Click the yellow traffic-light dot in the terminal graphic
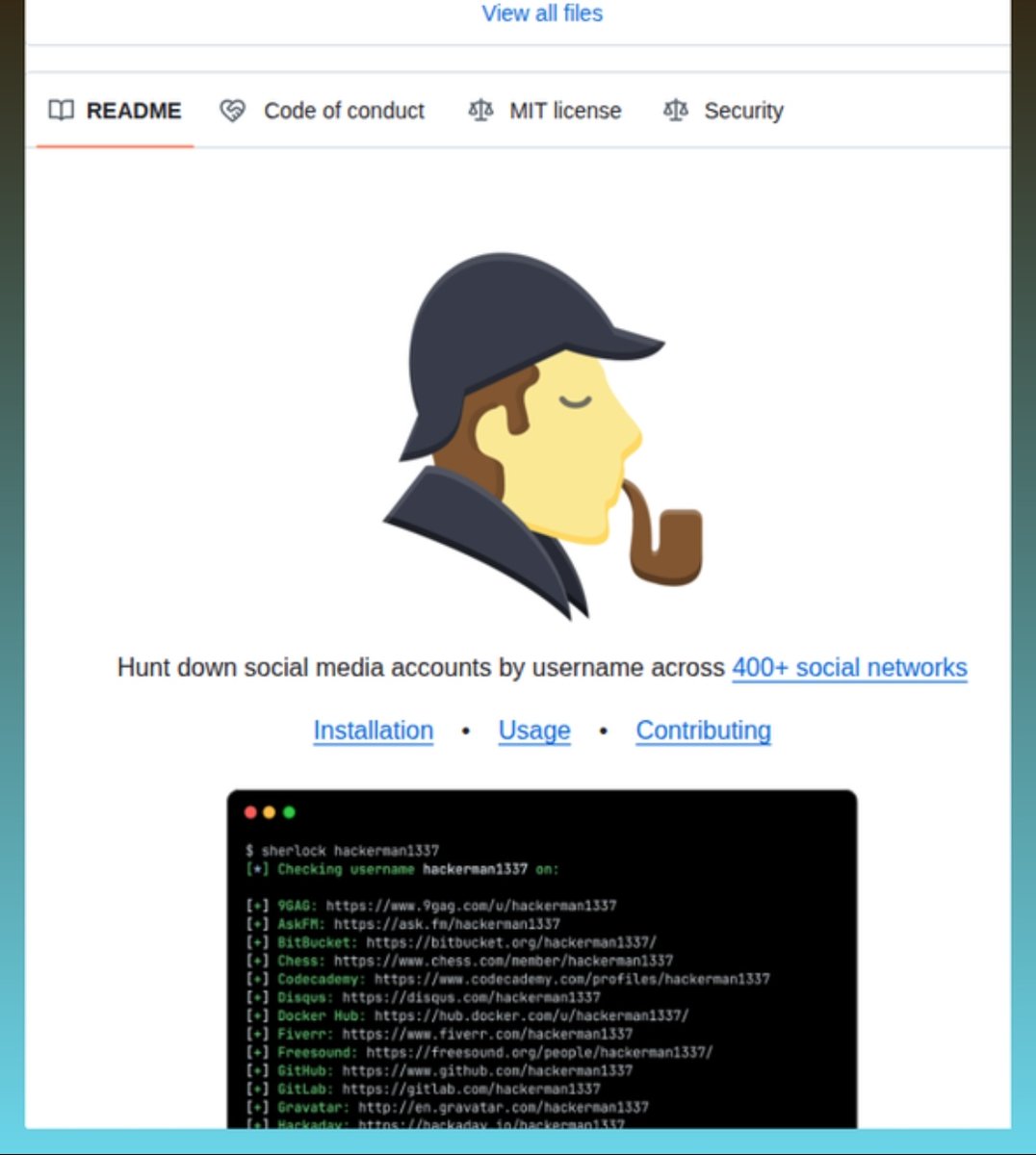 click(270, 811)
